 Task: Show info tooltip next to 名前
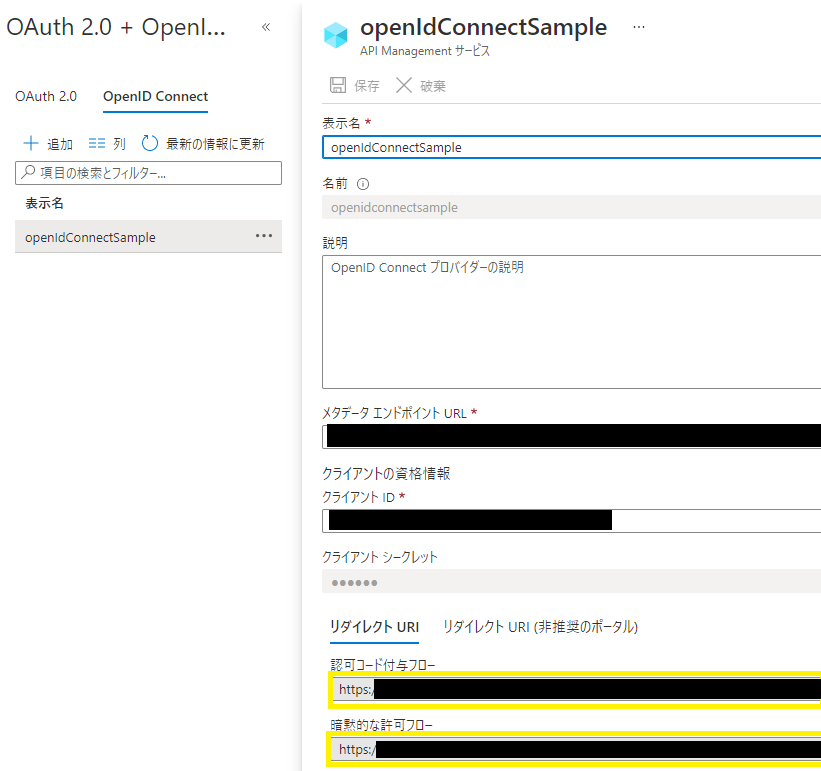[x=363, y=184]
